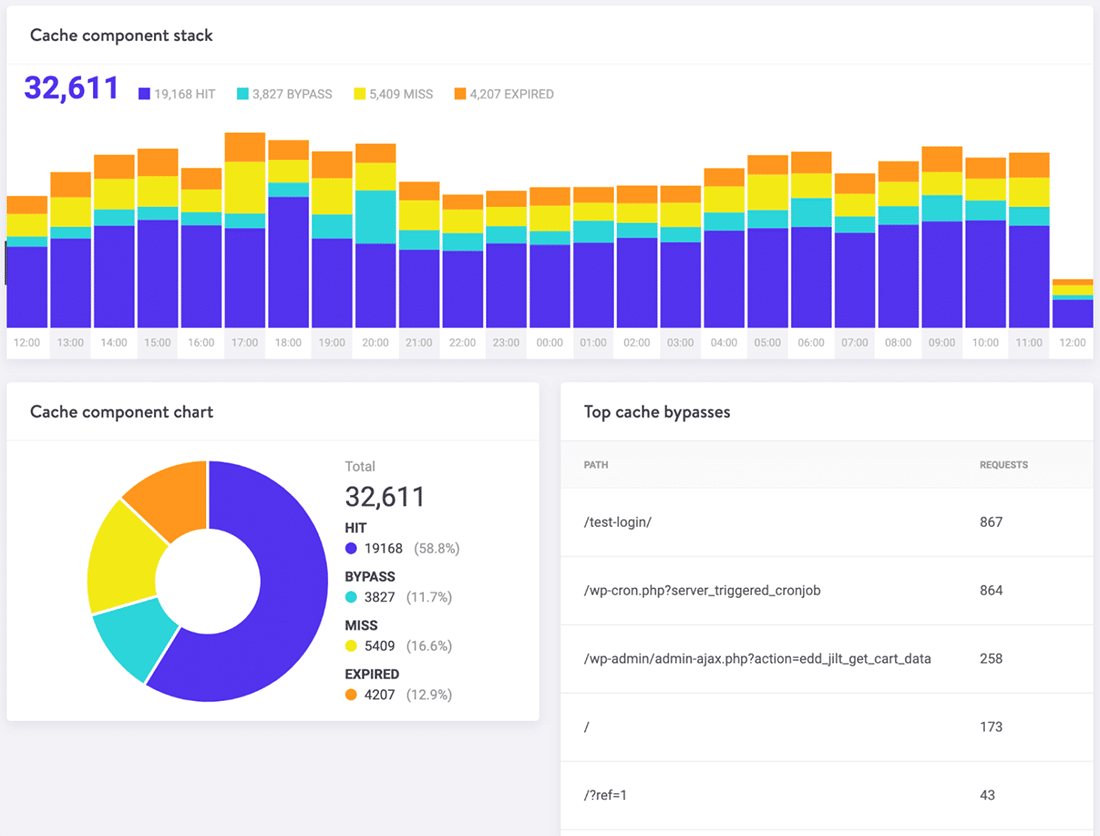Sort the table by the REQUESTS column
1100x836 pixels.
pos(1004,465)
